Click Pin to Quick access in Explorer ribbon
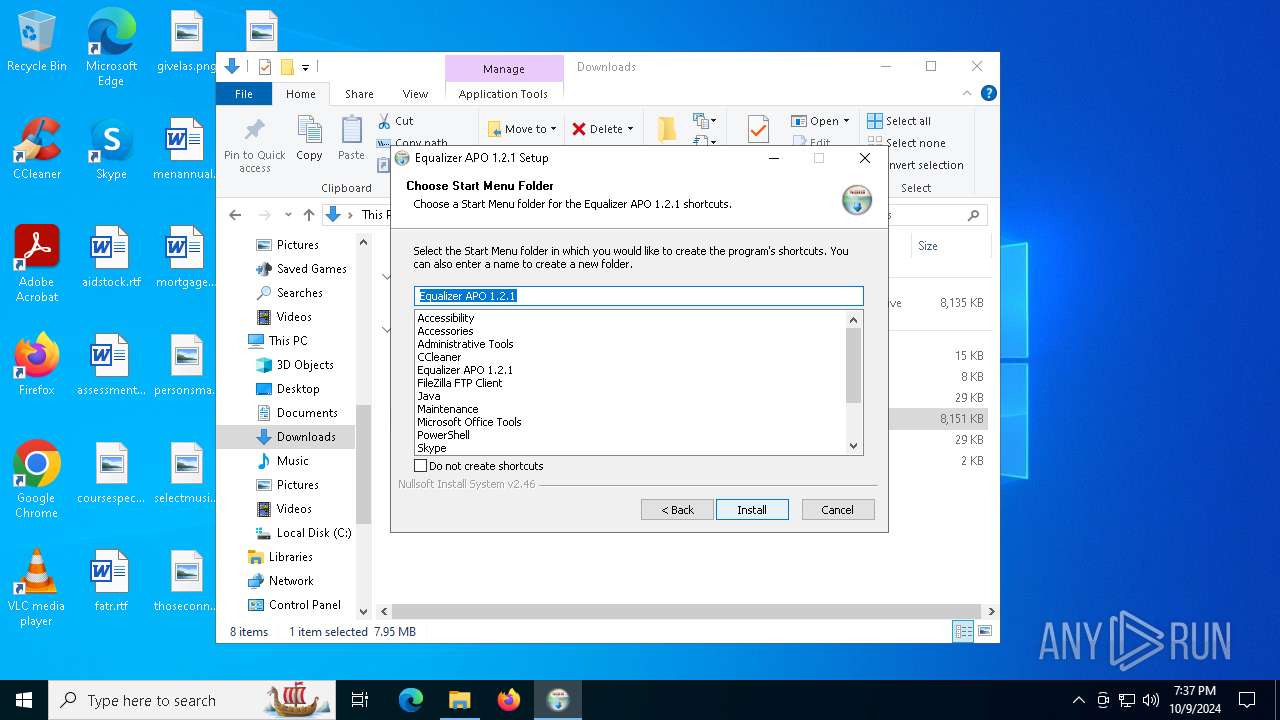This screenshot has width=1280, height=720. (x=255, y=146)
